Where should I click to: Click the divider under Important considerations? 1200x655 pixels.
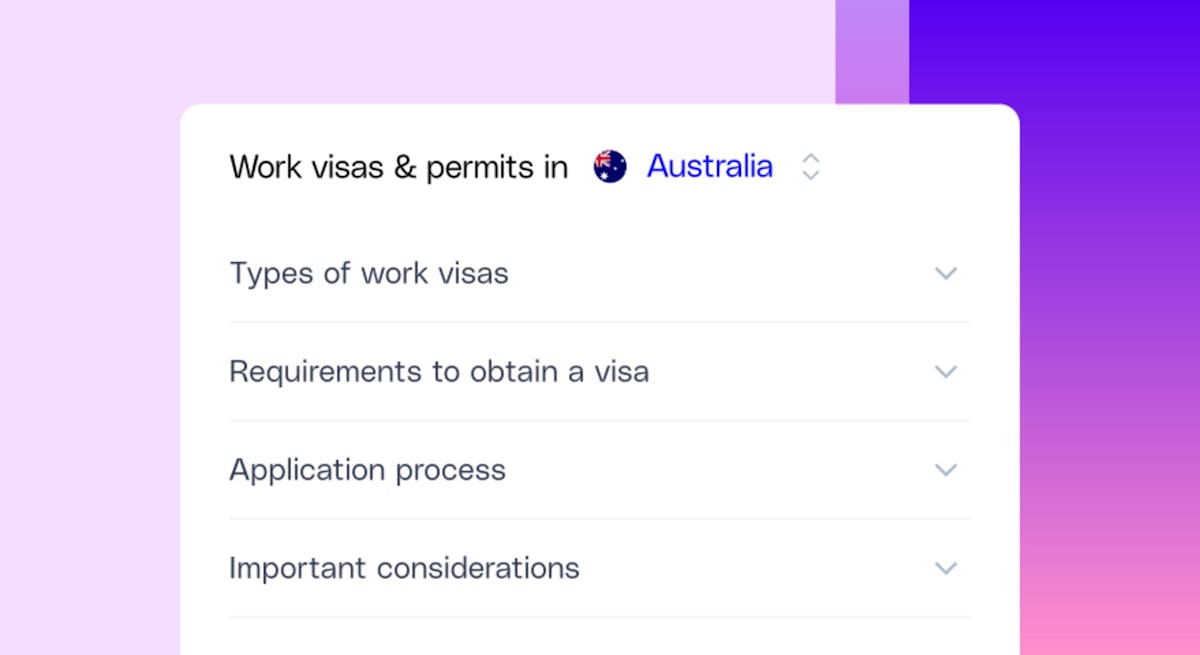click(600, 617)
